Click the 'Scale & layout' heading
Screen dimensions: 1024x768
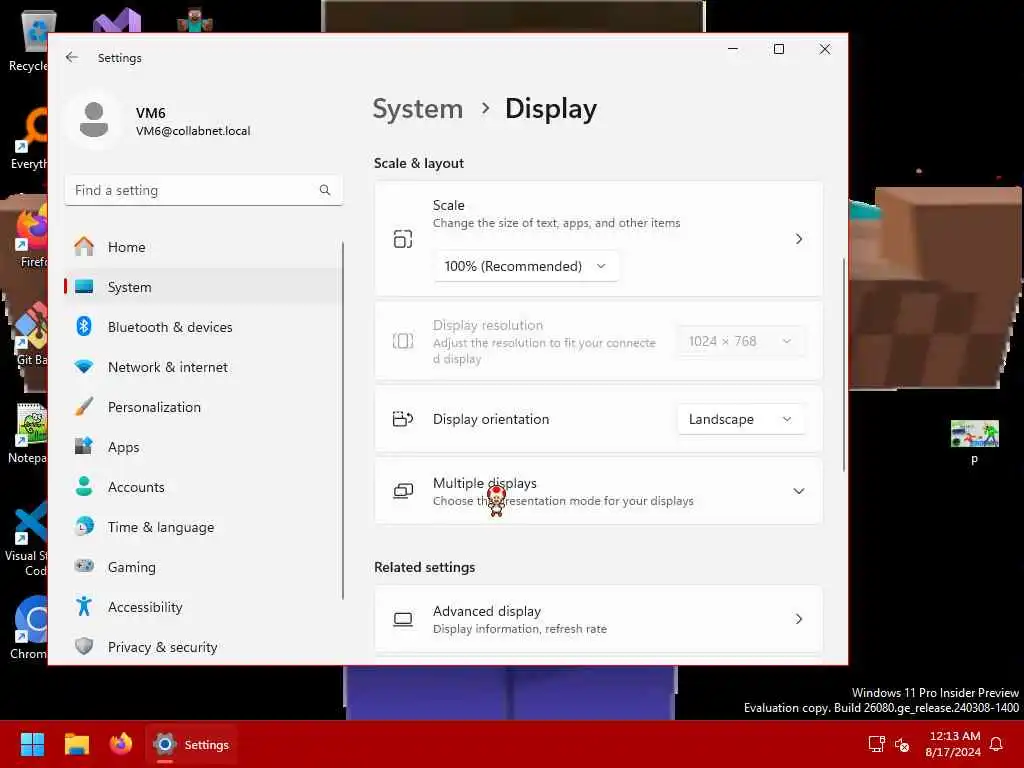[x=419, y=163]
